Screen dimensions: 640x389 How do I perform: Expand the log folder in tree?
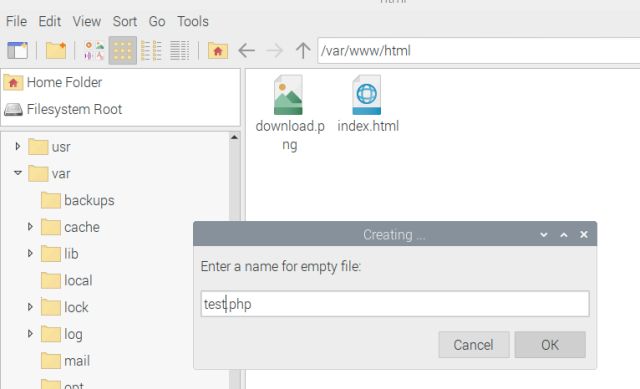[30, 334]
